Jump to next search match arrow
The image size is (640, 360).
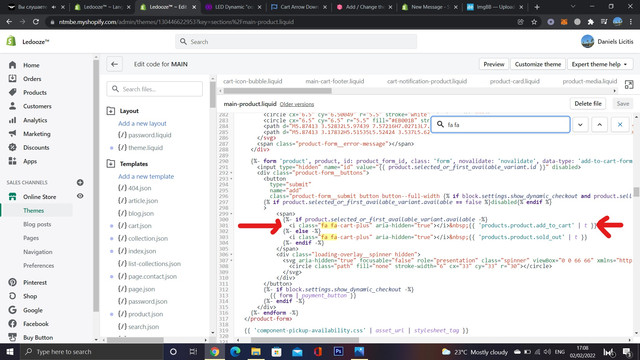click(x=580, y=124)
